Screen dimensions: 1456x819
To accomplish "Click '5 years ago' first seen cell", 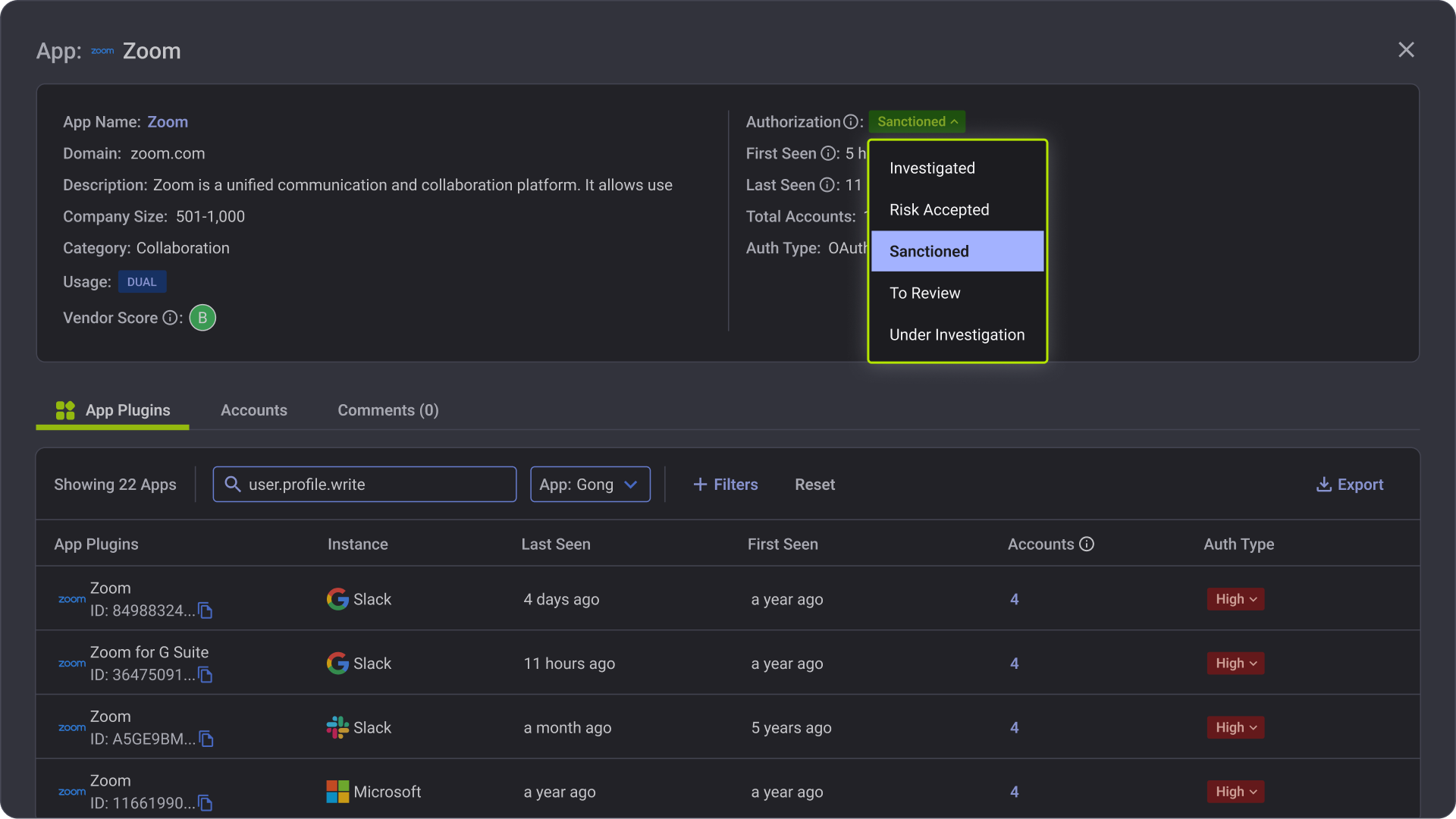I will coord(792,727).
